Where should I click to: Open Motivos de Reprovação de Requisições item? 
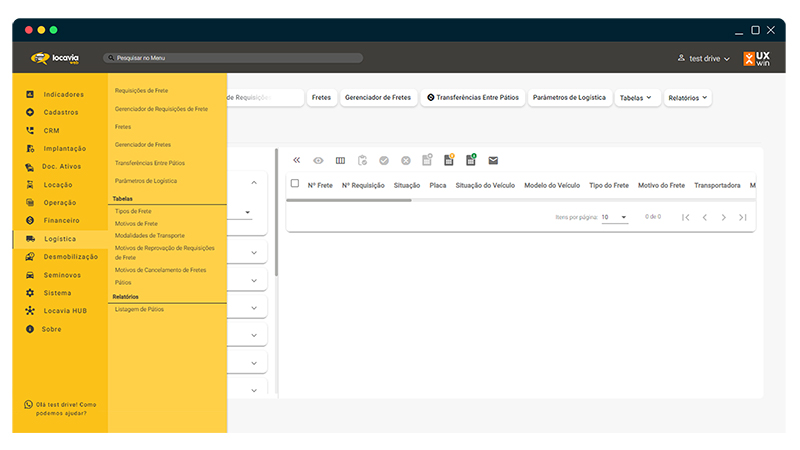coord(165,253)
